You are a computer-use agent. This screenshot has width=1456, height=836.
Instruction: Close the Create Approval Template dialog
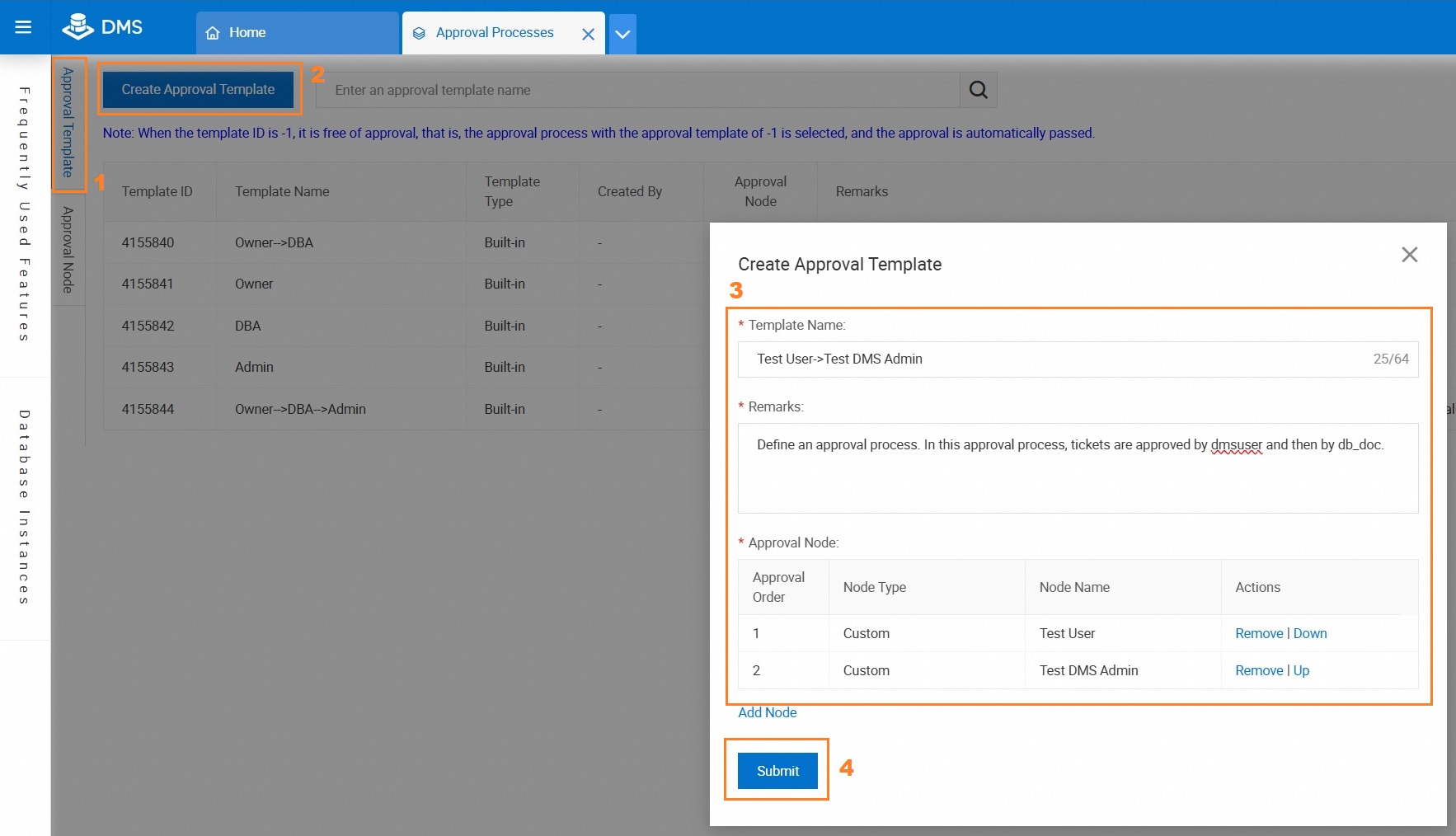[1409, 255]
